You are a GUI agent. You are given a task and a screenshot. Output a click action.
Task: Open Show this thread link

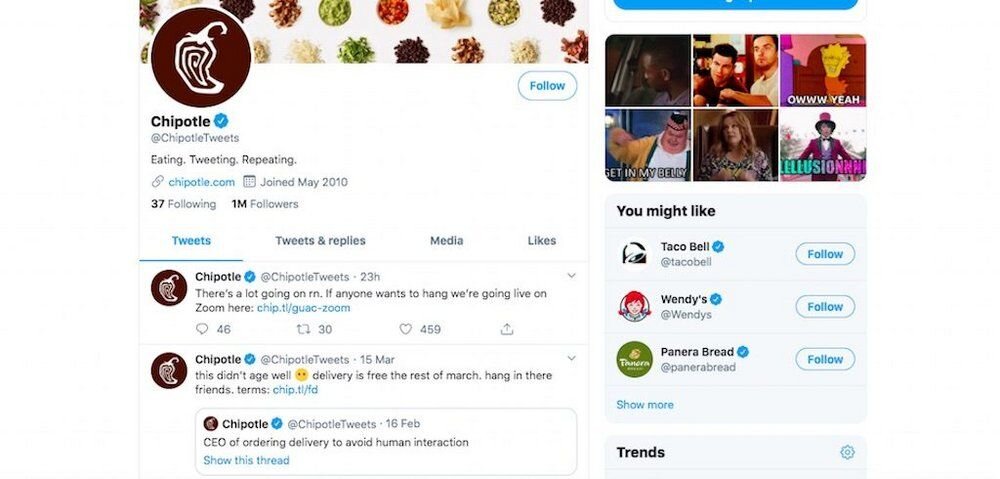pyautogui.click(x=246, y=460)
